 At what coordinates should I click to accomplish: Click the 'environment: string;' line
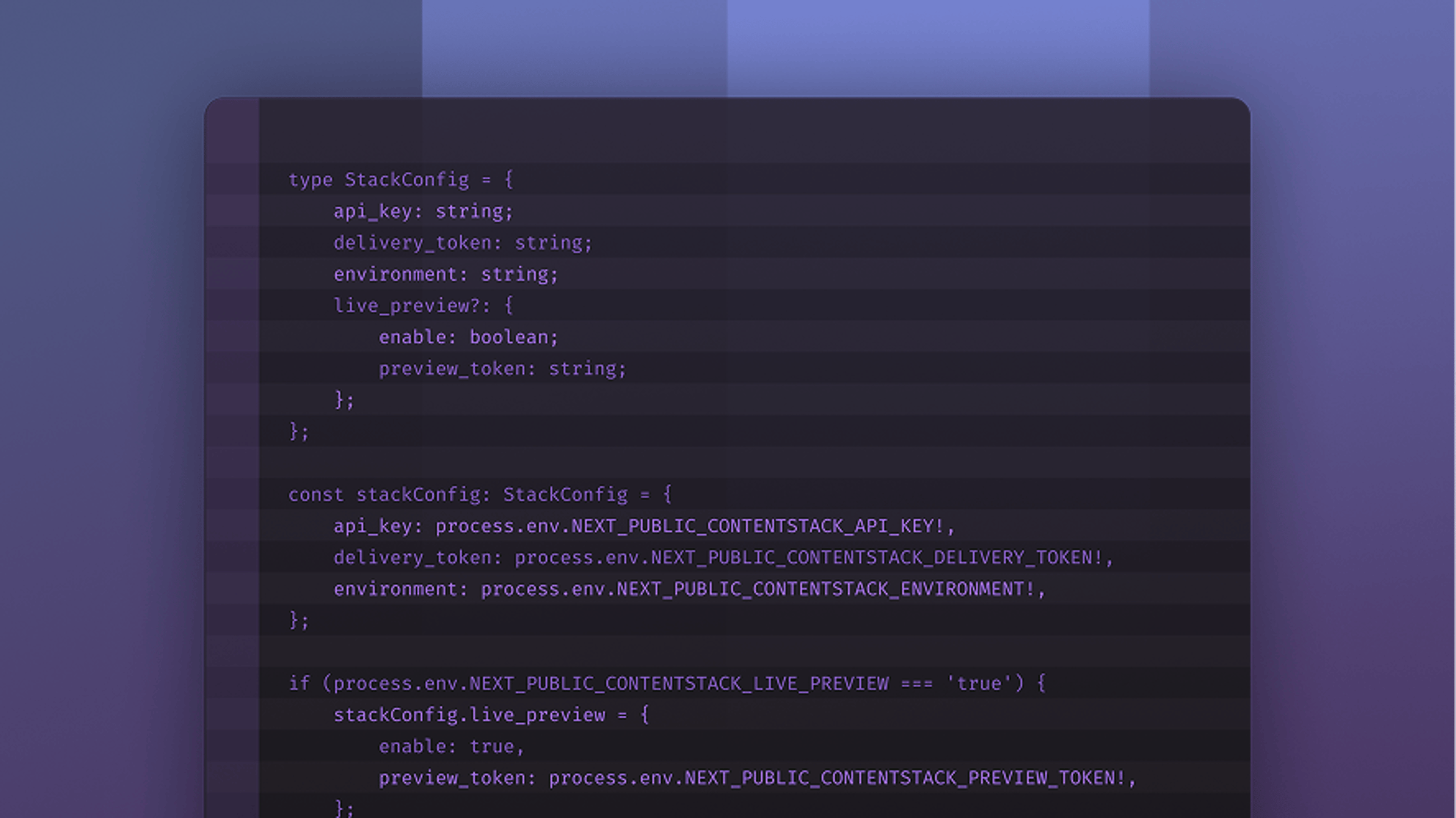coord(446,274)
